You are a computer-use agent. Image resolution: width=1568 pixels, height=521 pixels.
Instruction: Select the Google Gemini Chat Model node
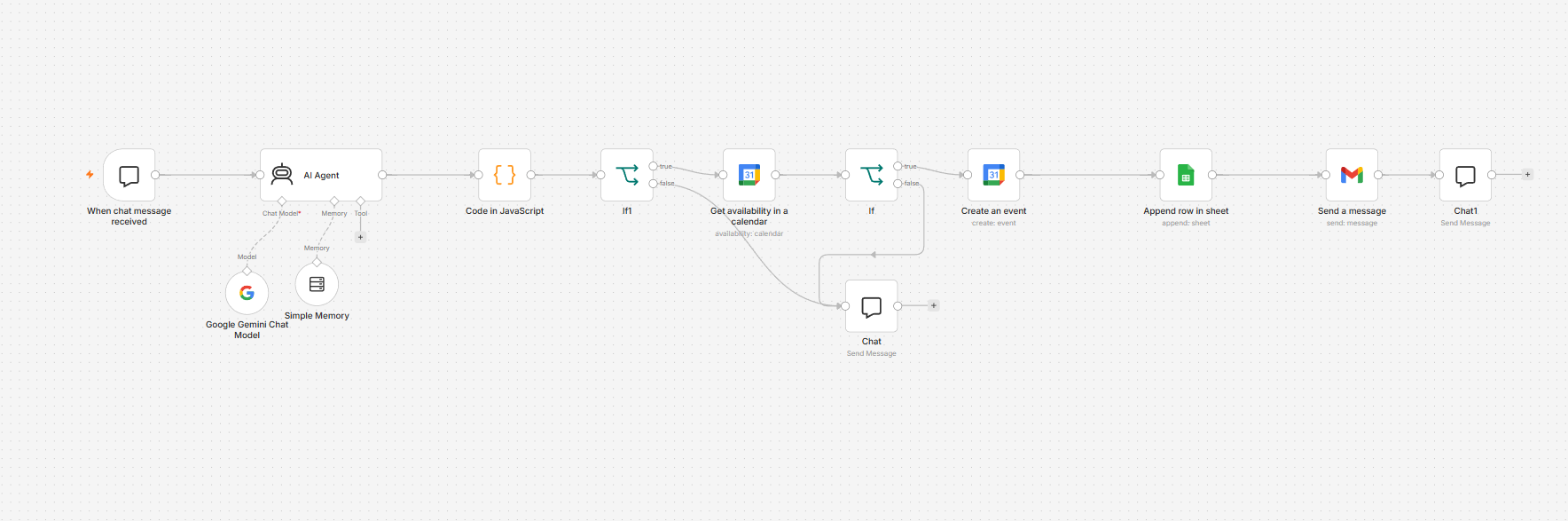(x=247, y=293)
